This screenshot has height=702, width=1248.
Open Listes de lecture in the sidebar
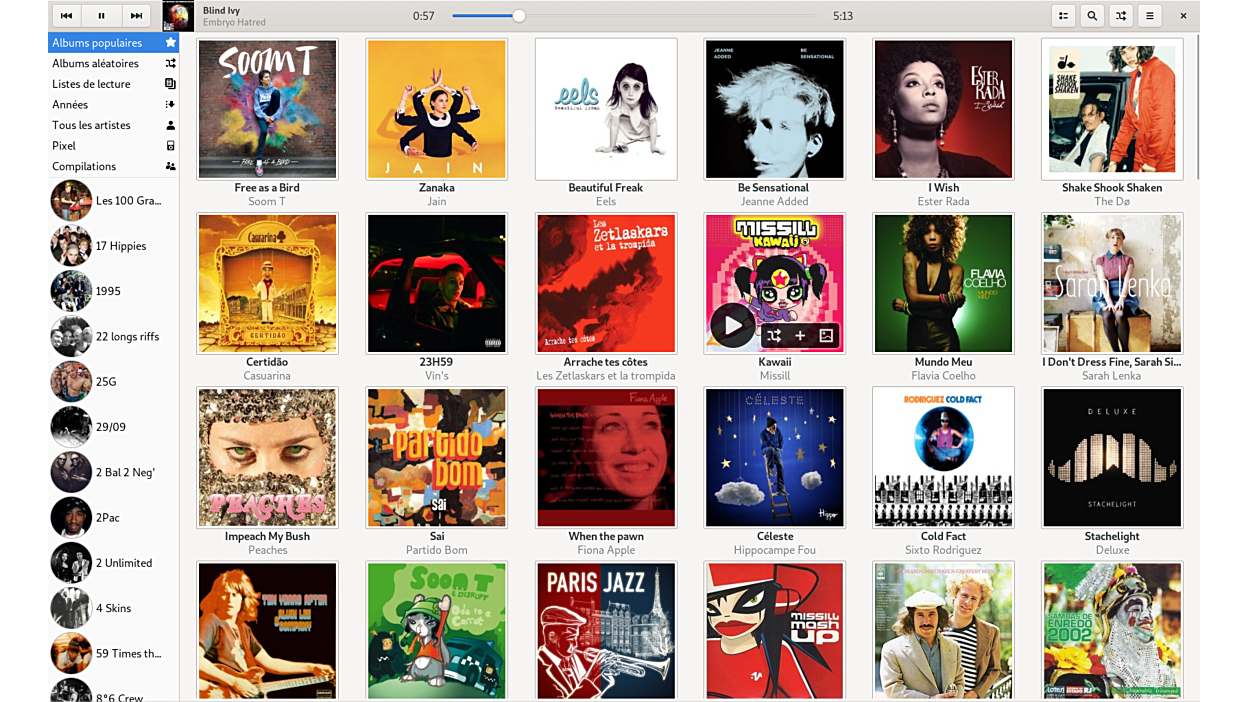pyautogui.click(x=113, y=84)
